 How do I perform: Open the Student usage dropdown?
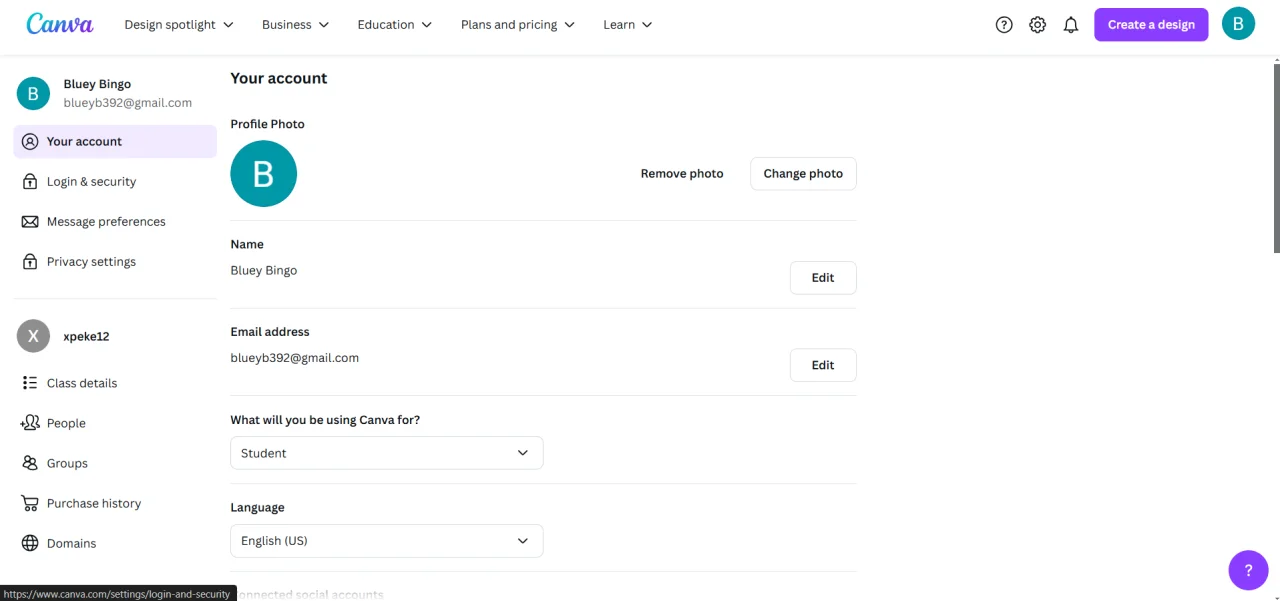click(387, 453)
